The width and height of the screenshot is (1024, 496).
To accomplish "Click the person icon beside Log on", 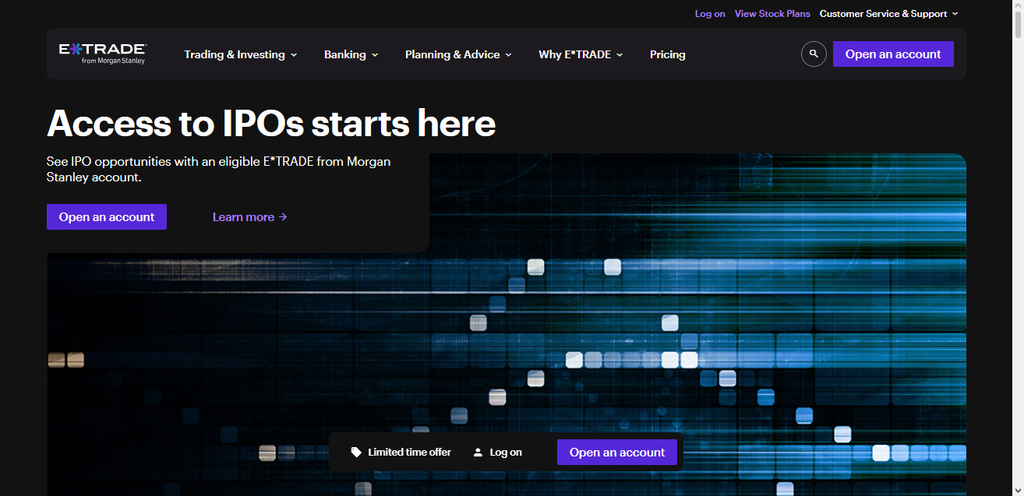I will click(478, 452).
